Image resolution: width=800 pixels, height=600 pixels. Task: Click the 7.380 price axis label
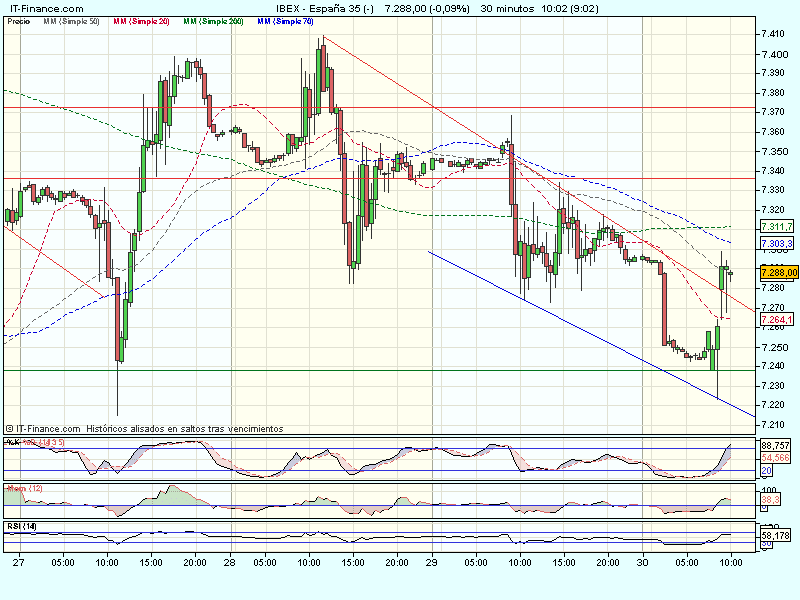pos(772,93)
